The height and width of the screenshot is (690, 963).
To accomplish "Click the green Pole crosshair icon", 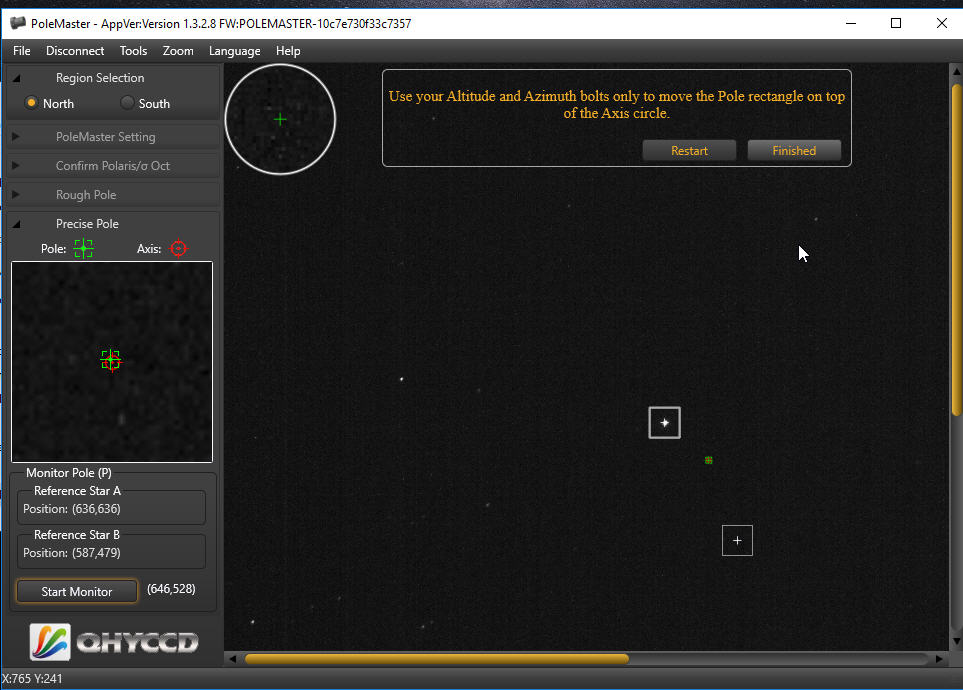I will [x=83, y=248].
